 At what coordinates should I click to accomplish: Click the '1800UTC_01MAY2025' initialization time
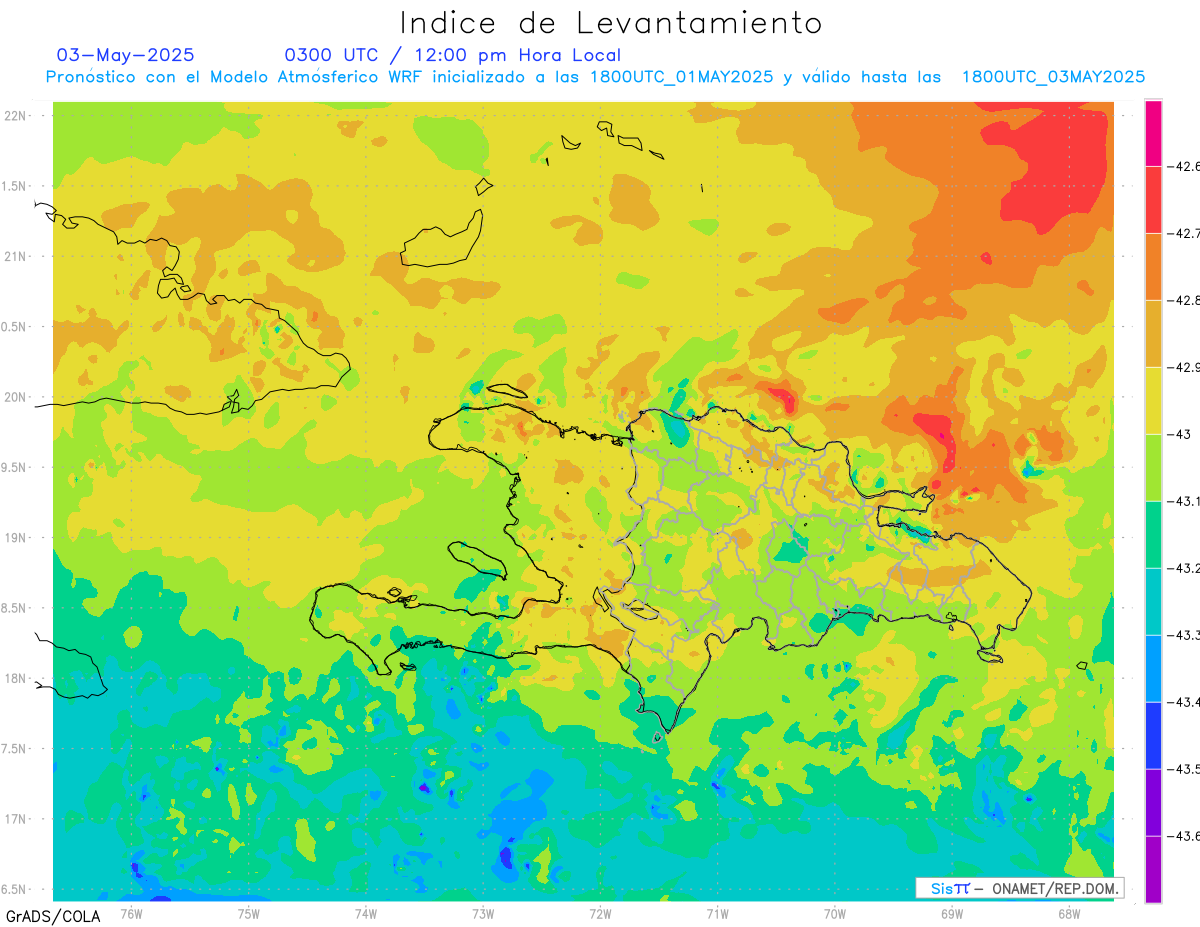(682, 77)
